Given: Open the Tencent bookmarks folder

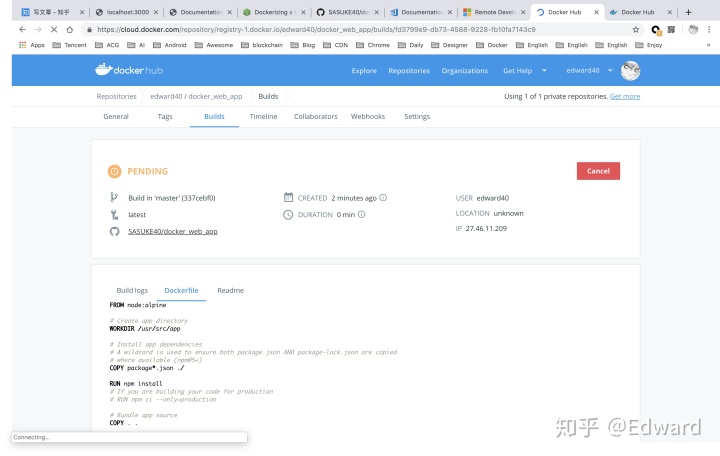Looking at the screenshot, I should coord(69,45).
